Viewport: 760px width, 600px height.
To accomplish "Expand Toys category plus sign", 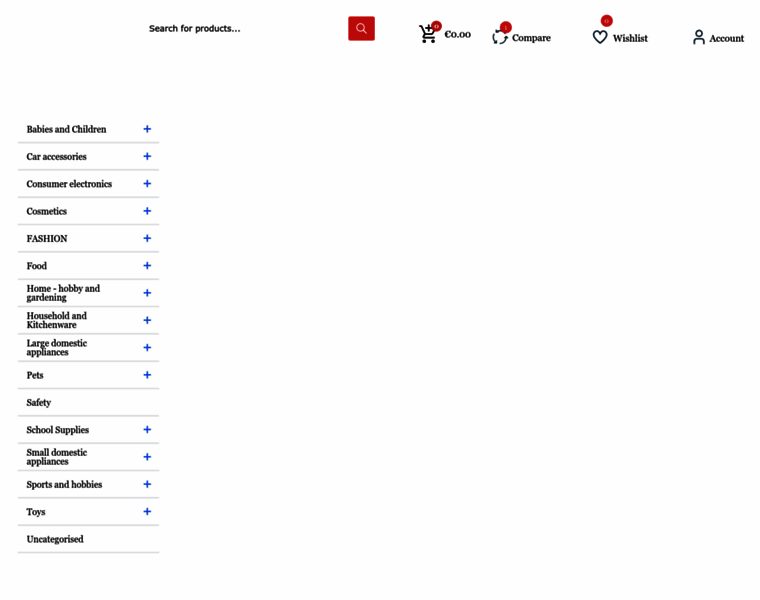I will click(x=147, y=511).
